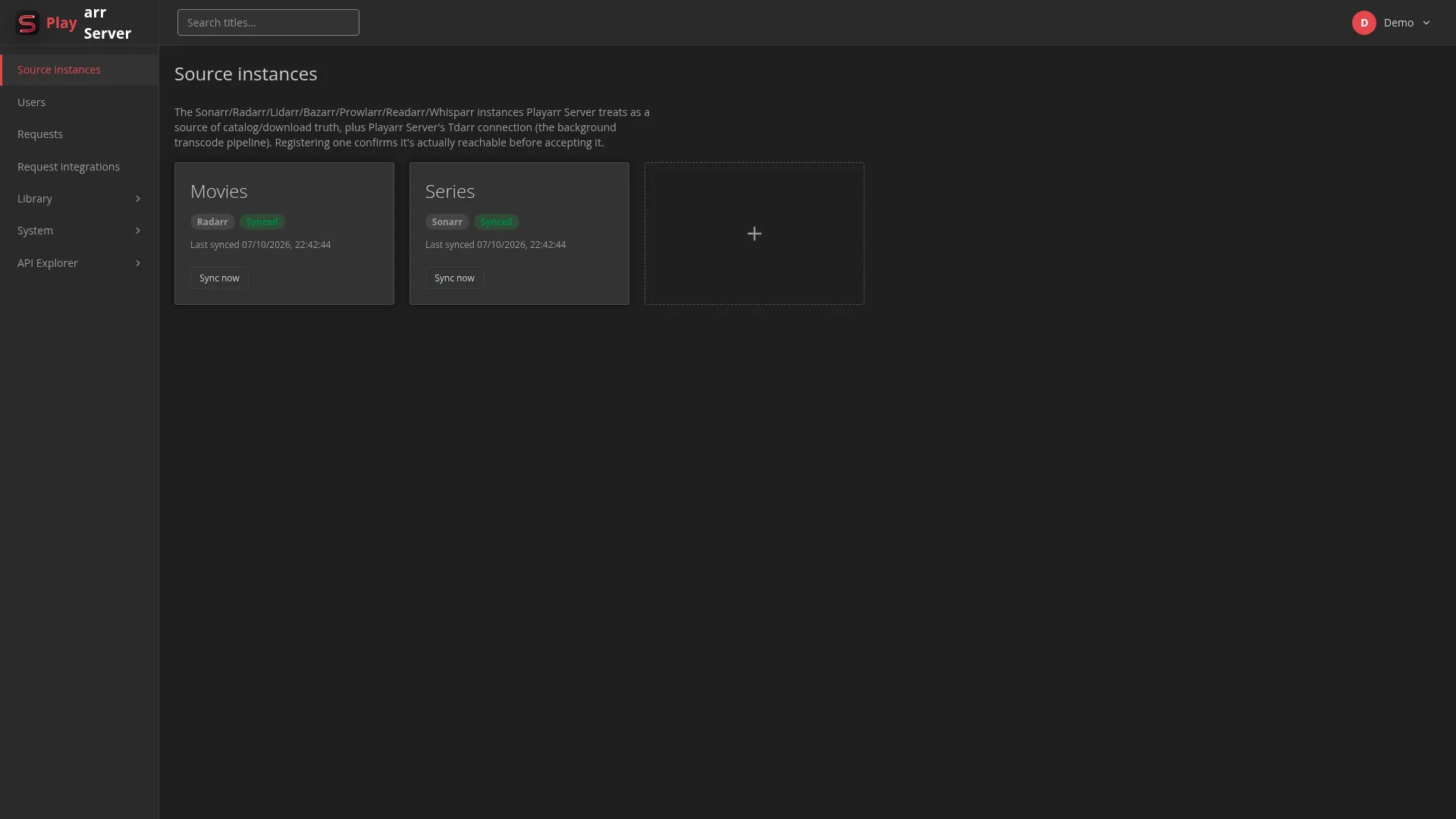Open the Demo user avatar

1363,23
